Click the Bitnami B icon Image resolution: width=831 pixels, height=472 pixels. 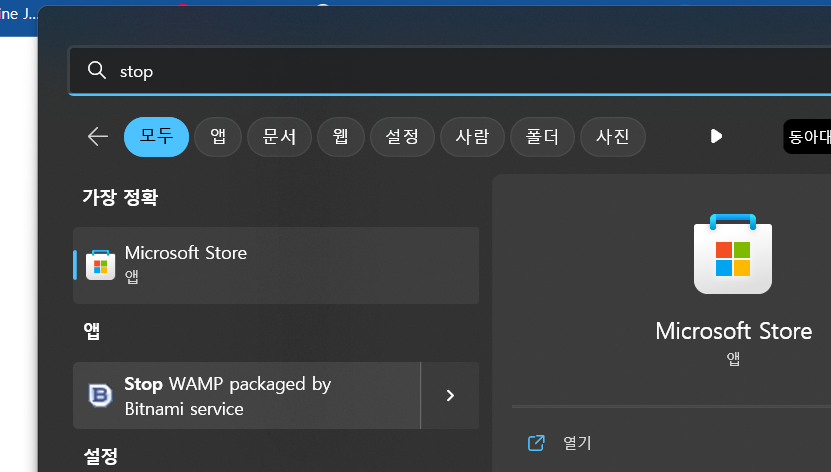[x=100, y=395]
